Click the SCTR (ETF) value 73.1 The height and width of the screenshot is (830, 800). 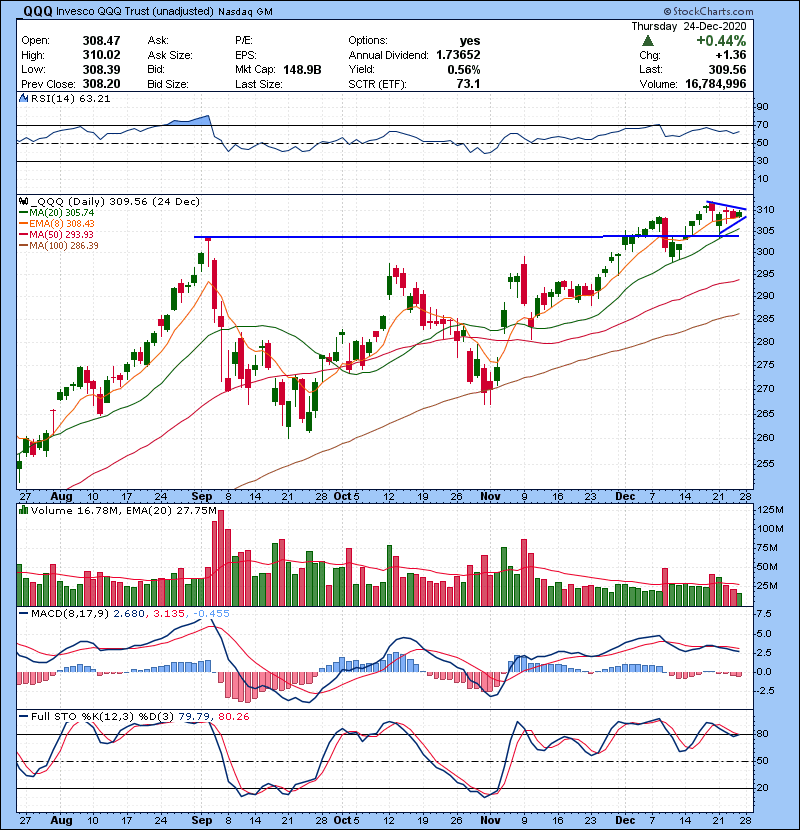pos(468,84)
